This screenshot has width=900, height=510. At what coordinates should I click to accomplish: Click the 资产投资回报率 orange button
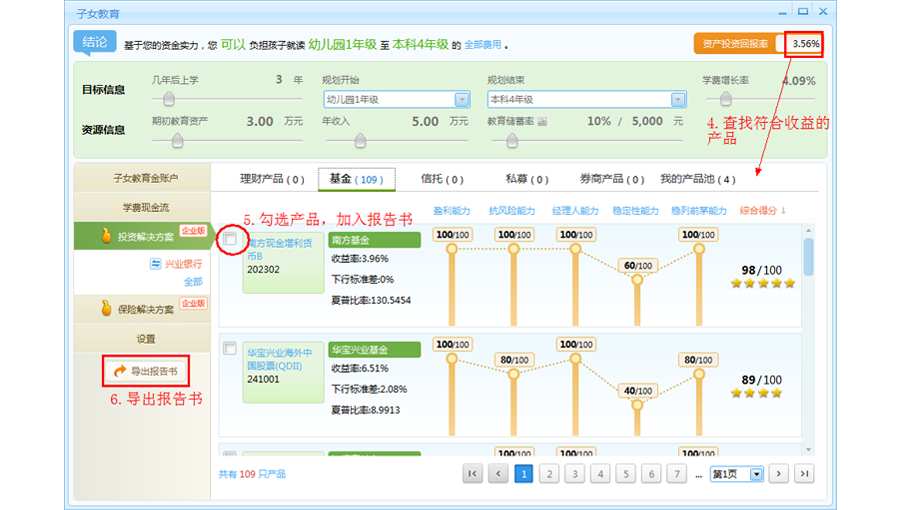pos(735,44)
